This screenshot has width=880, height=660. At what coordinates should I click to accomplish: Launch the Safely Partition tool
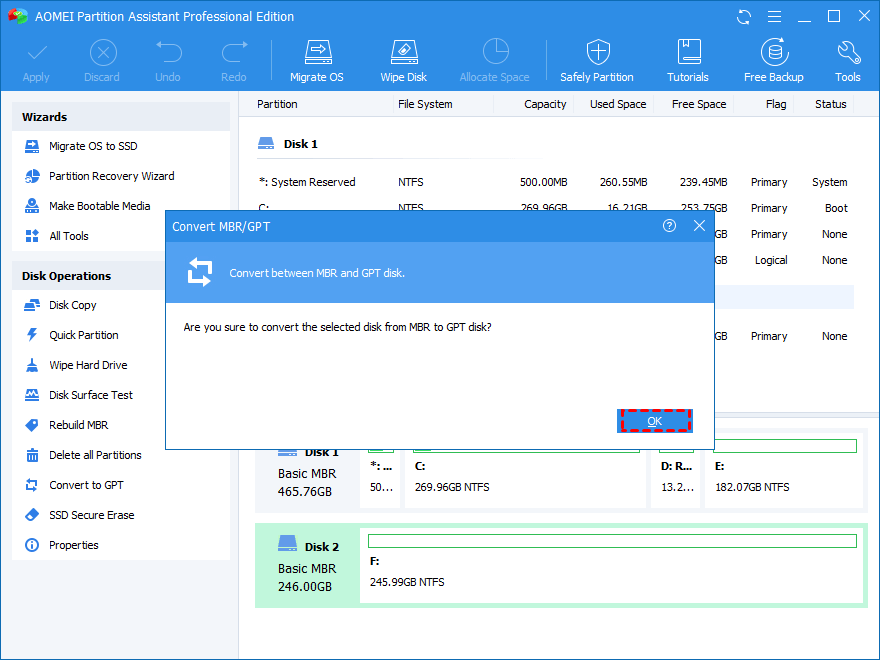(597, 61)
